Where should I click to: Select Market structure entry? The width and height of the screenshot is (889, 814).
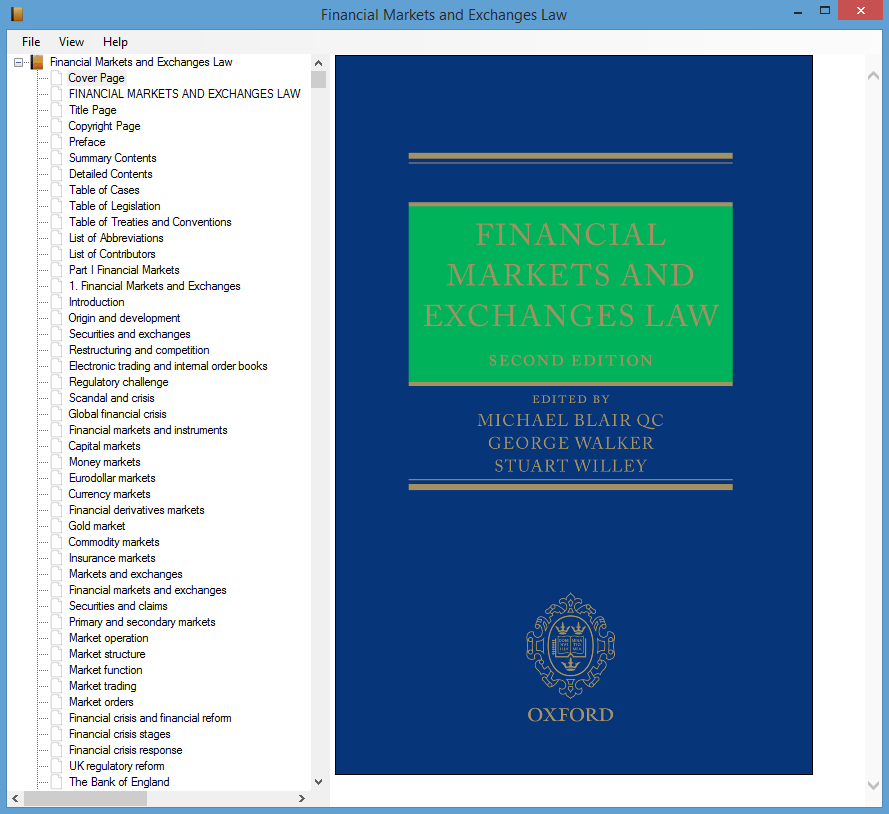tap(107, 654)
